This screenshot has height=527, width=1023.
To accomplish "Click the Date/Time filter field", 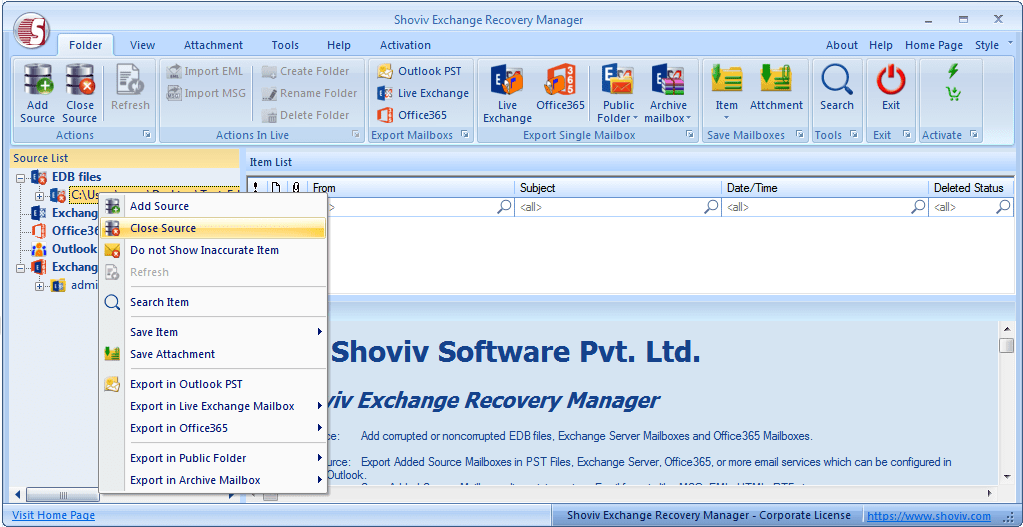I will click(825, 207).
